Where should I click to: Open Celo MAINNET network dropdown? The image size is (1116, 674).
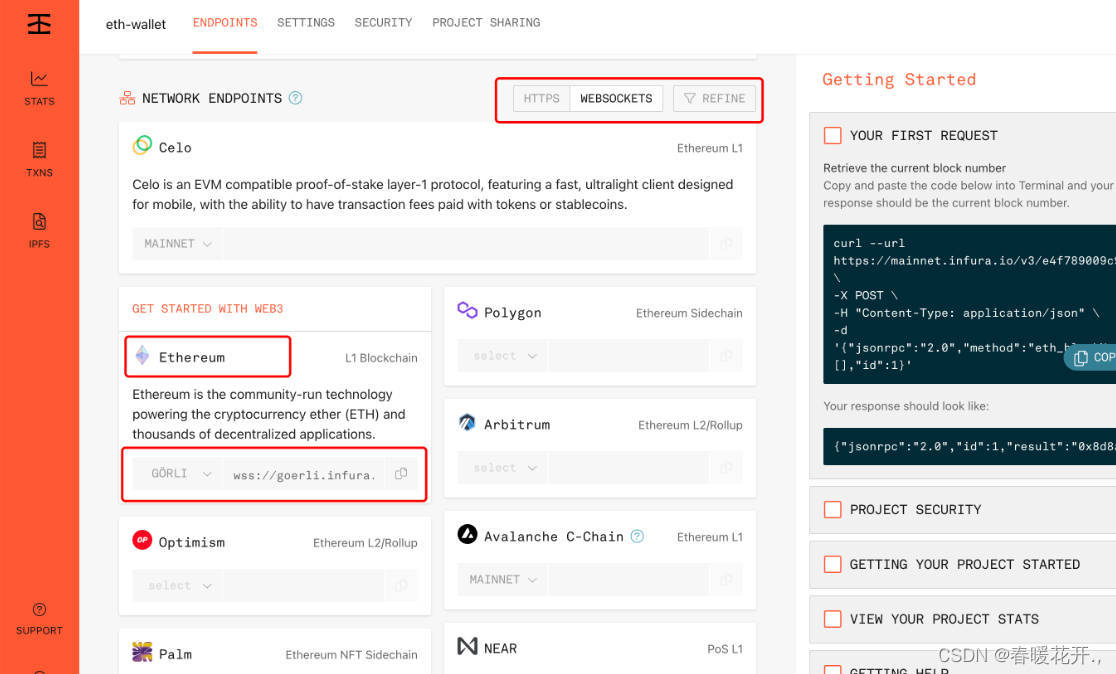click(x=177, y=243)
